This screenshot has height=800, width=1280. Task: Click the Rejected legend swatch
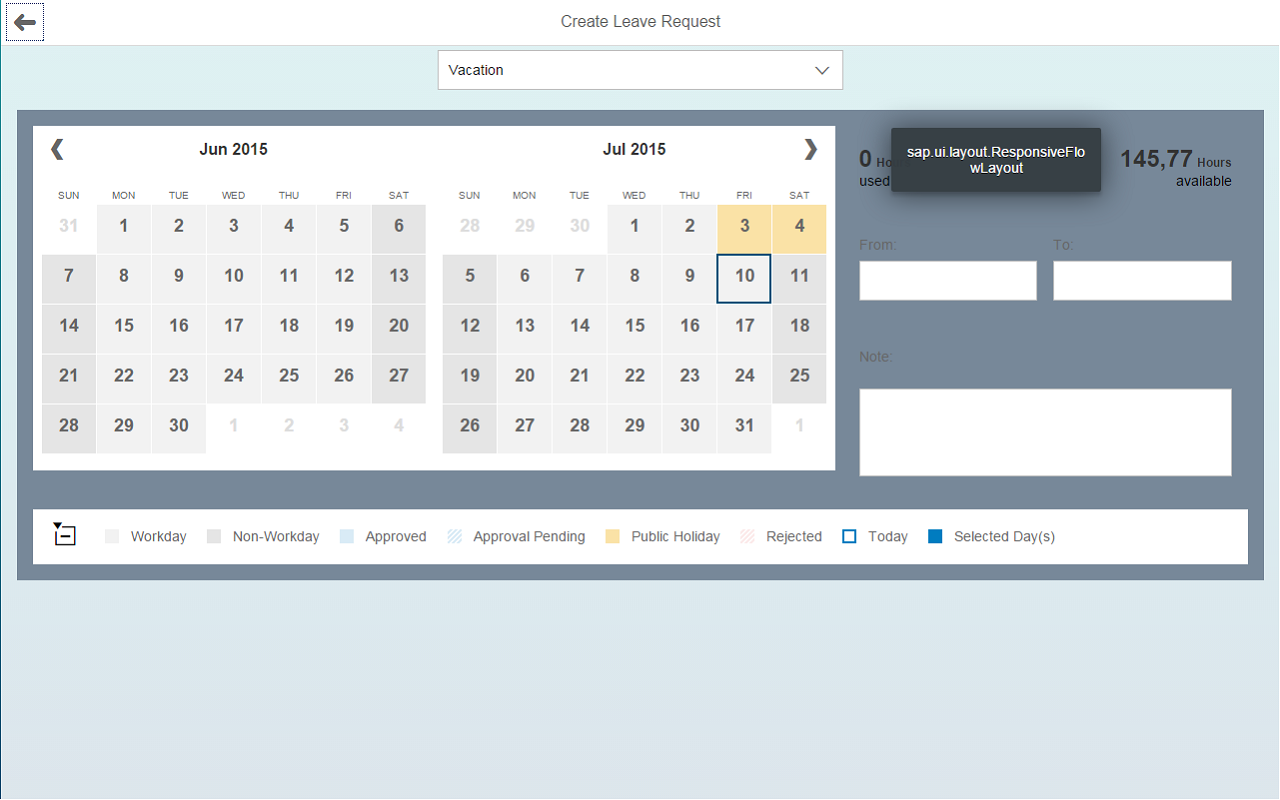tap(747, 537)
